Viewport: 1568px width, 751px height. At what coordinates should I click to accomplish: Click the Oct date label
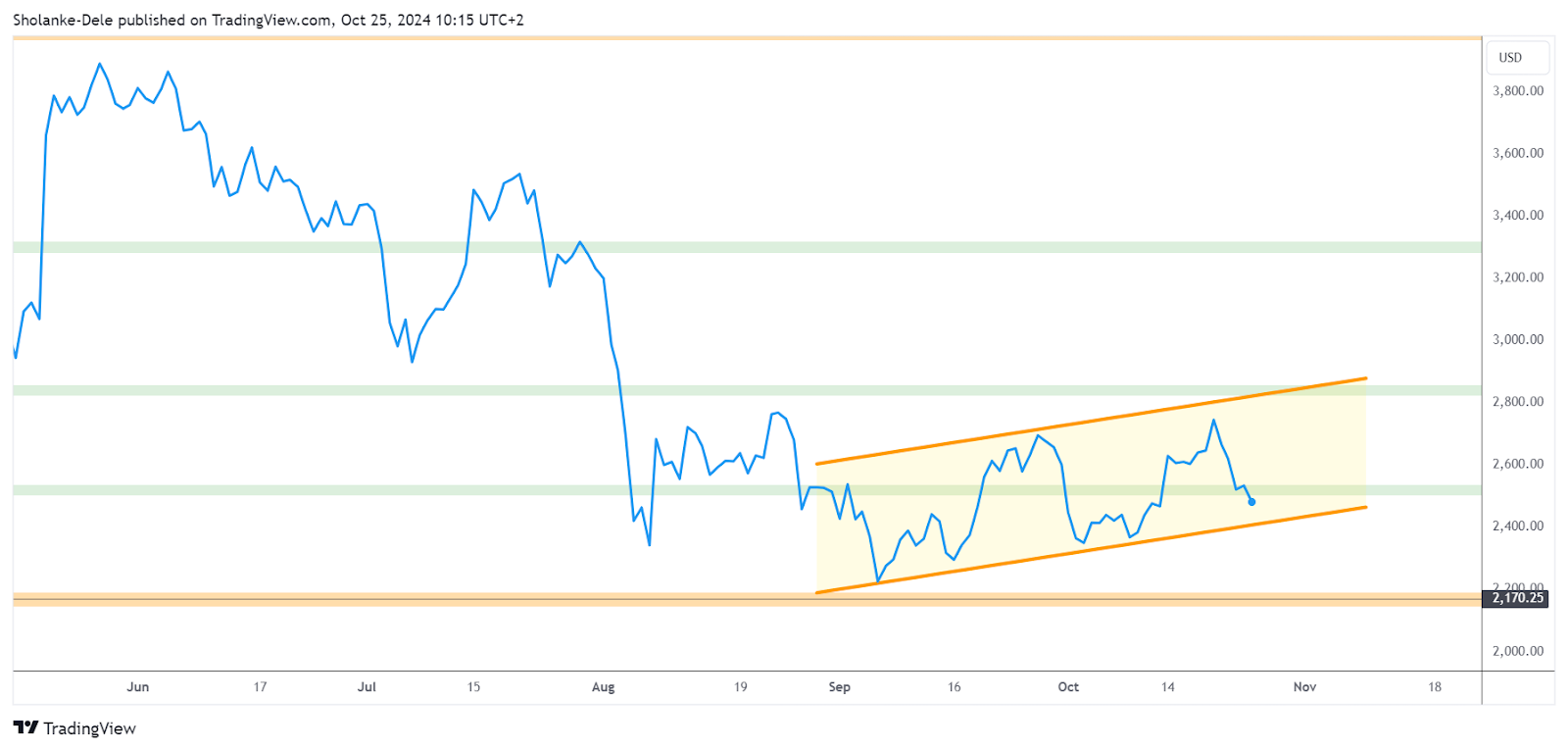pos(1068,687)
